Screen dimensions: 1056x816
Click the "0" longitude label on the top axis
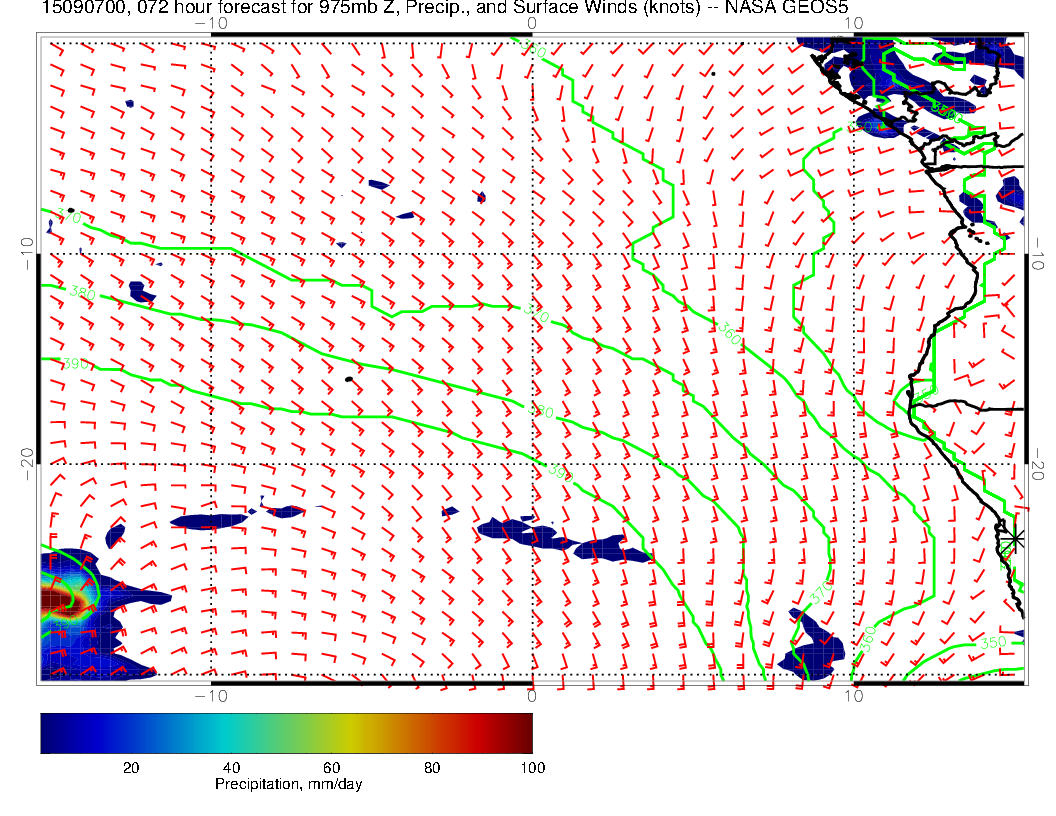532,24
